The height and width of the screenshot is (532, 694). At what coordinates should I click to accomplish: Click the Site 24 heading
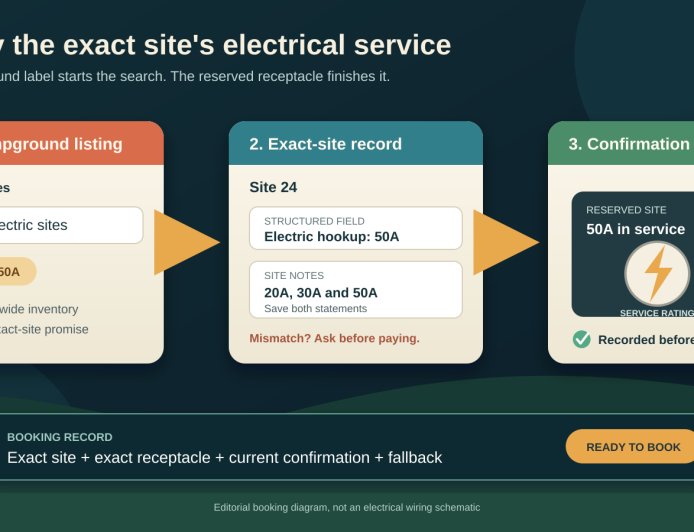pyautogui.click(x=273, y=187)
